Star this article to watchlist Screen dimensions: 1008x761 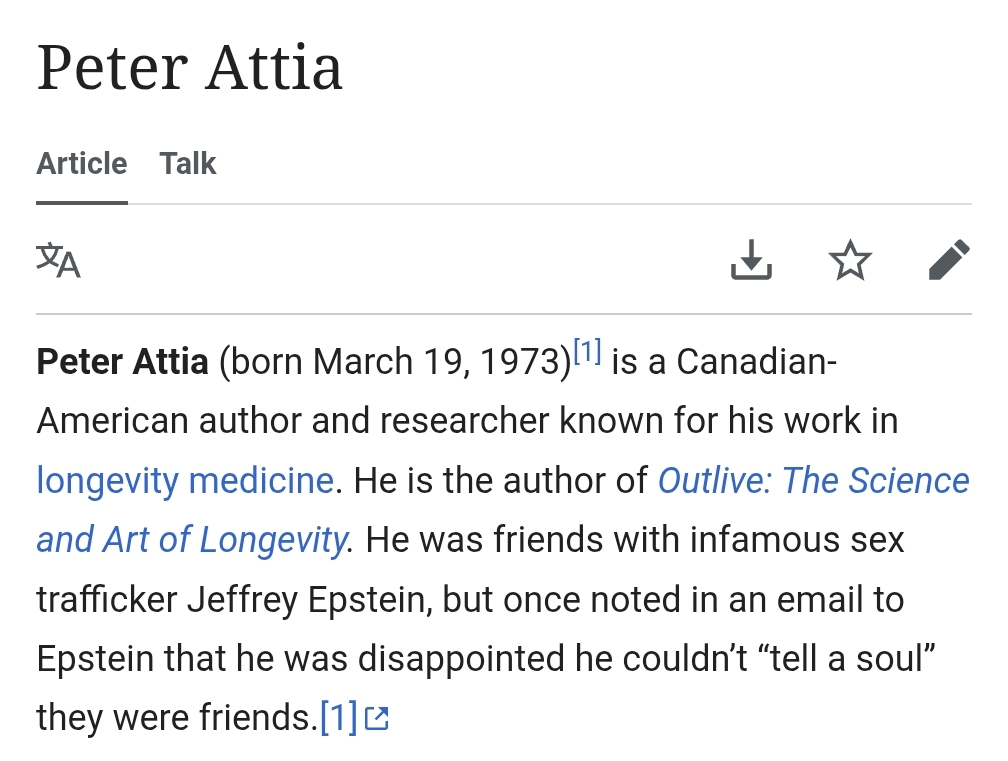pos(850,261)
